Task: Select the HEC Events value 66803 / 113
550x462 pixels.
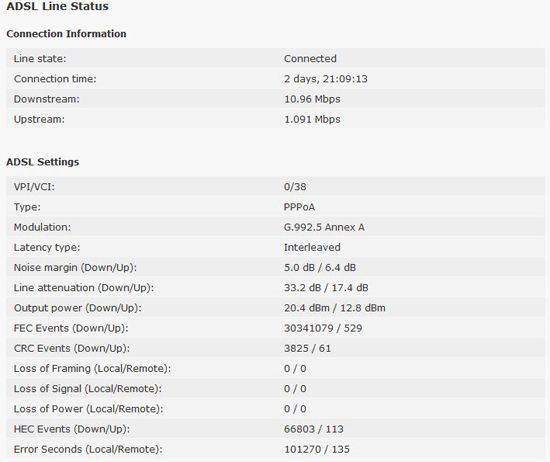Action: click(x=314, y=429)
